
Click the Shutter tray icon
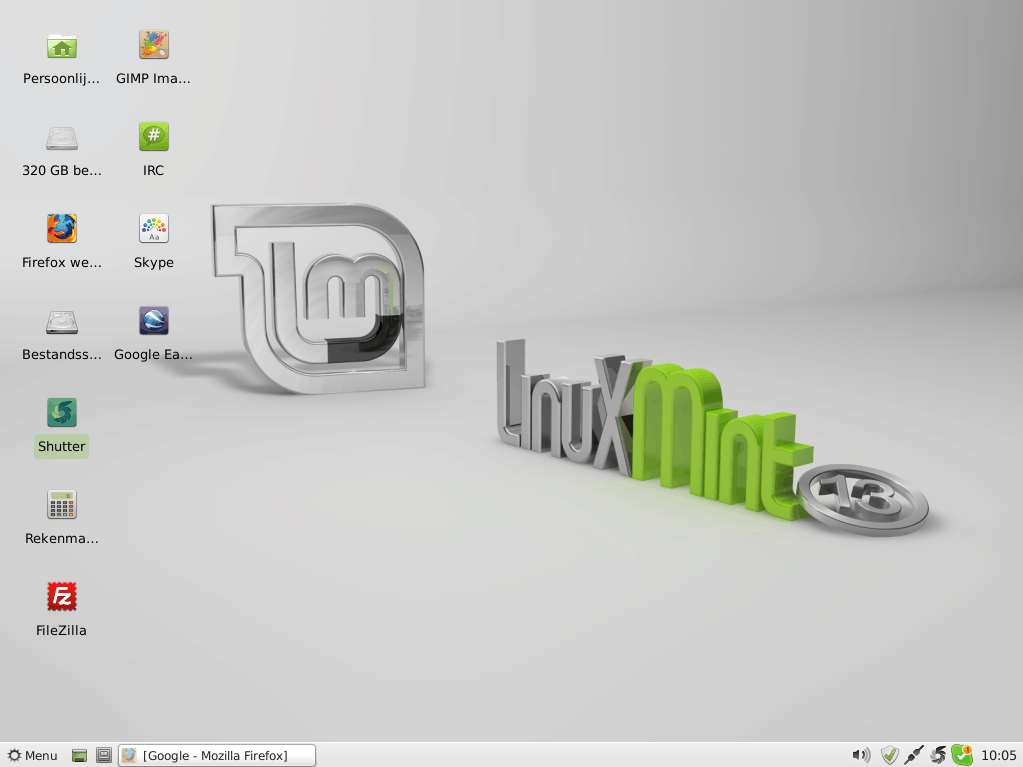click(938, 755)
